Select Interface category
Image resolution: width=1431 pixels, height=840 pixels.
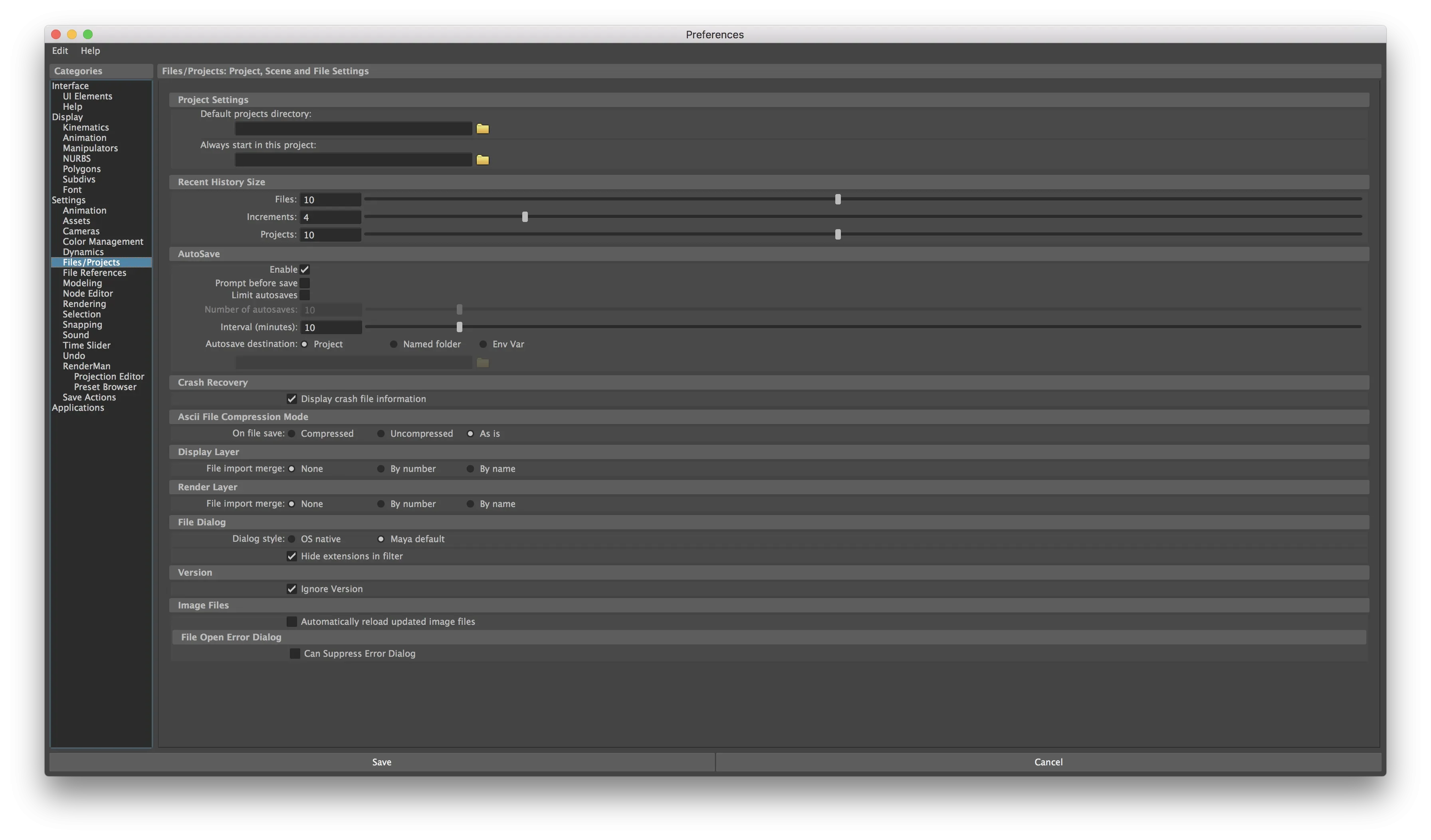point(70,86)
